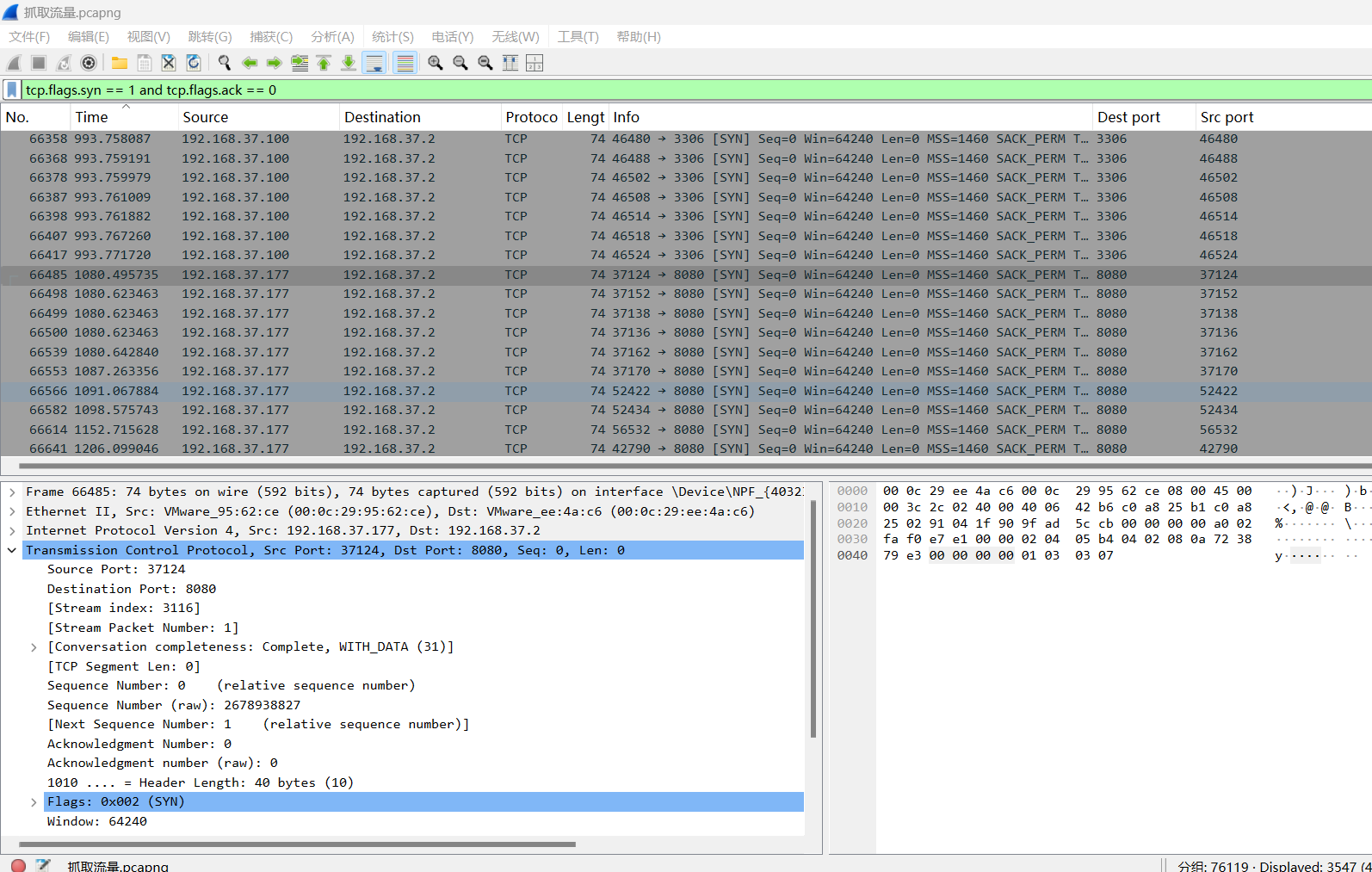Open the 无线(W) menu
Screen dimensions: 1372x872
point(516,37)
